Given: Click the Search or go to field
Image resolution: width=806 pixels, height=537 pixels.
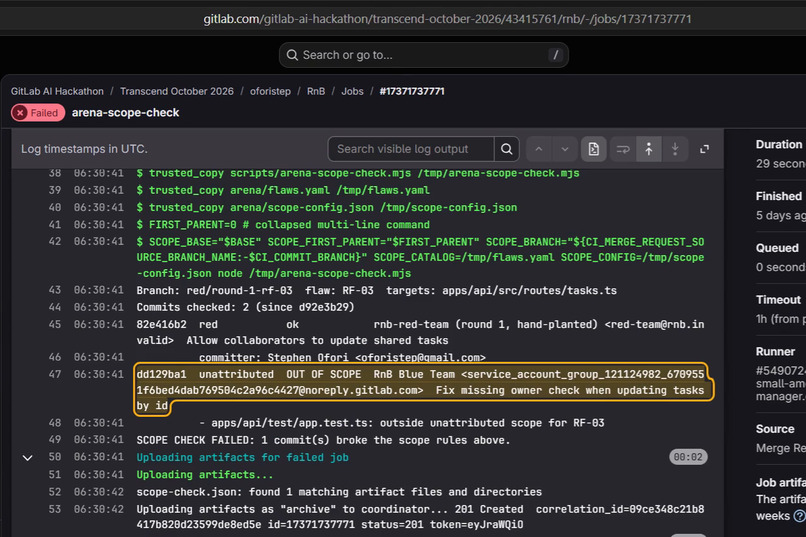Looking at the screenshot, I should pos(424,55).
